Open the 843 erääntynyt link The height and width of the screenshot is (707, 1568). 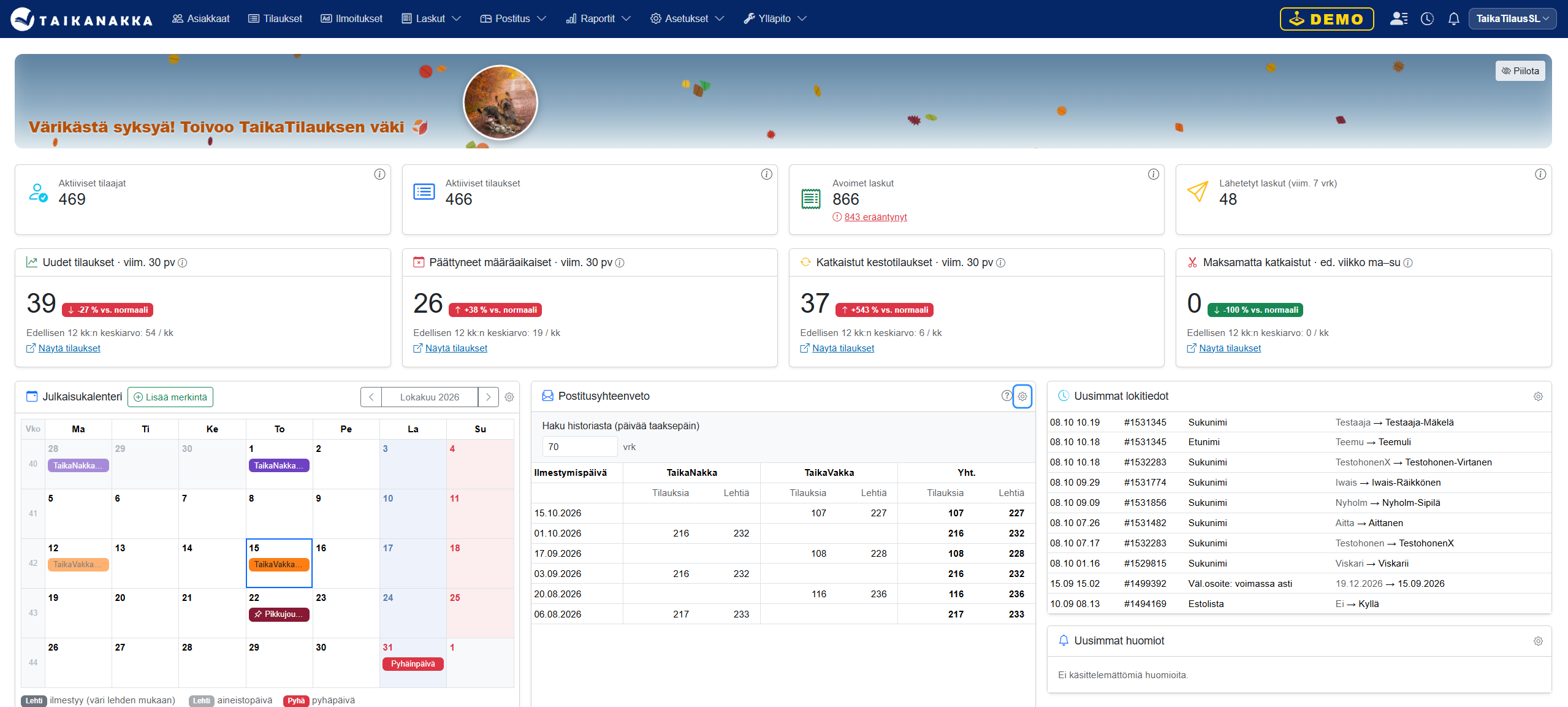tap(875, 217)
